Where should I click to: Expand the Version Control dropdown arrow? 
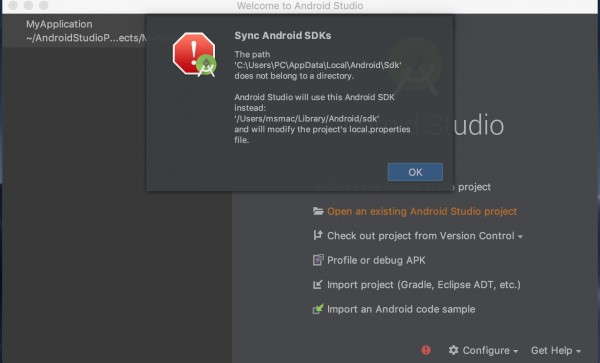click(x=520, y=237)
